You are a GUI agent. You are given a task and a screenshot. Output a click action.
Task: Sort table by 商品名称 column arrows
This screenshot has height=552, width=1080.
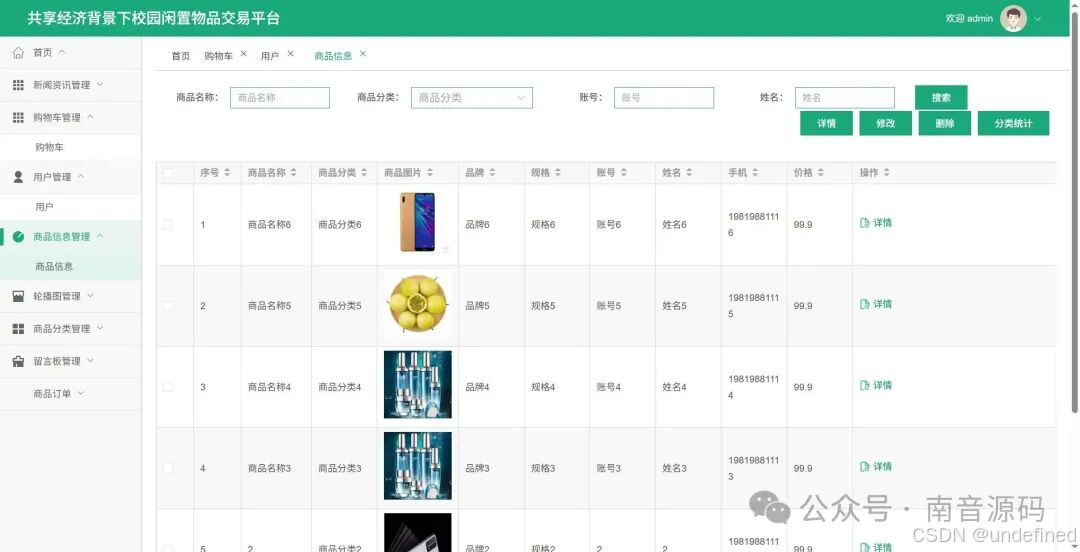293,173
